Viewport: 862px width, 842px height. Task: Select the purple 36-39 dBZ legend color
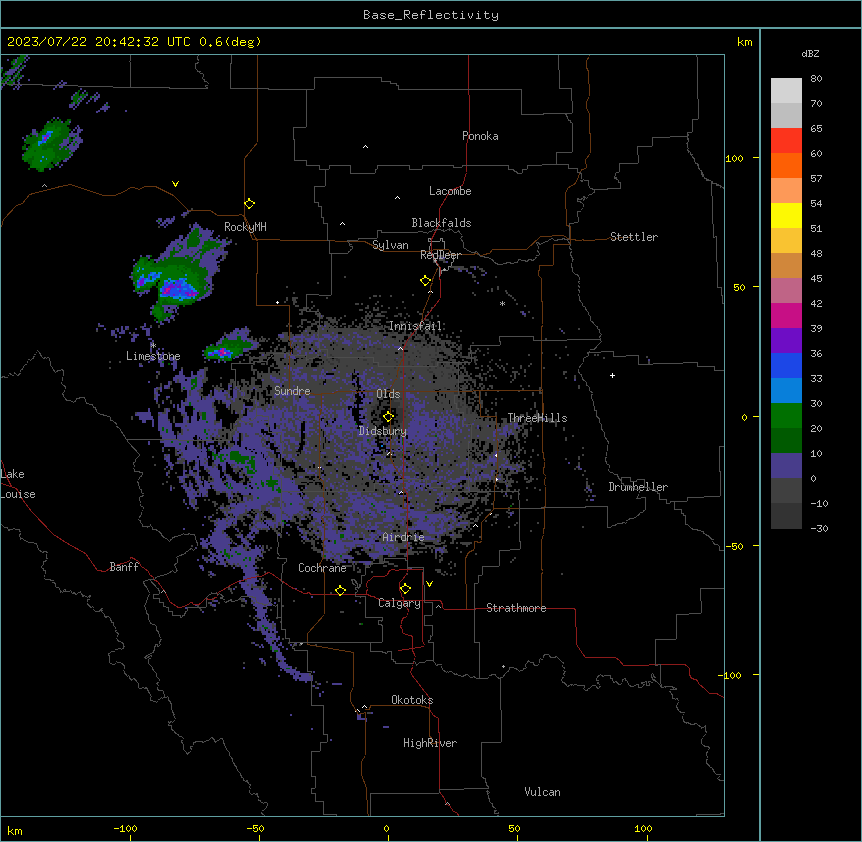click(786, 340)
